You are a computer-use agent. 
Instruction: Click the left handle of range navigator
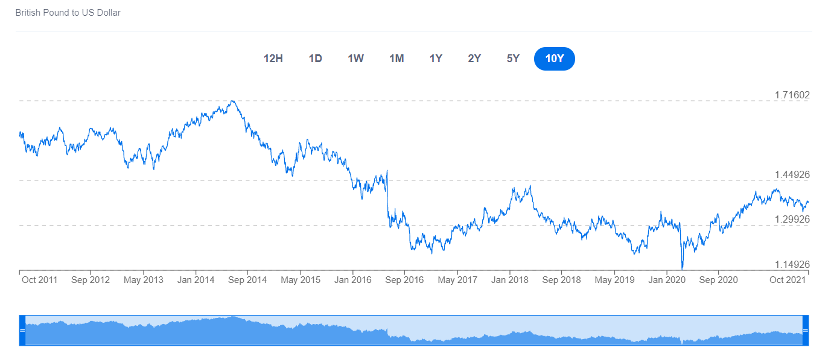click(x=22, y=330)
